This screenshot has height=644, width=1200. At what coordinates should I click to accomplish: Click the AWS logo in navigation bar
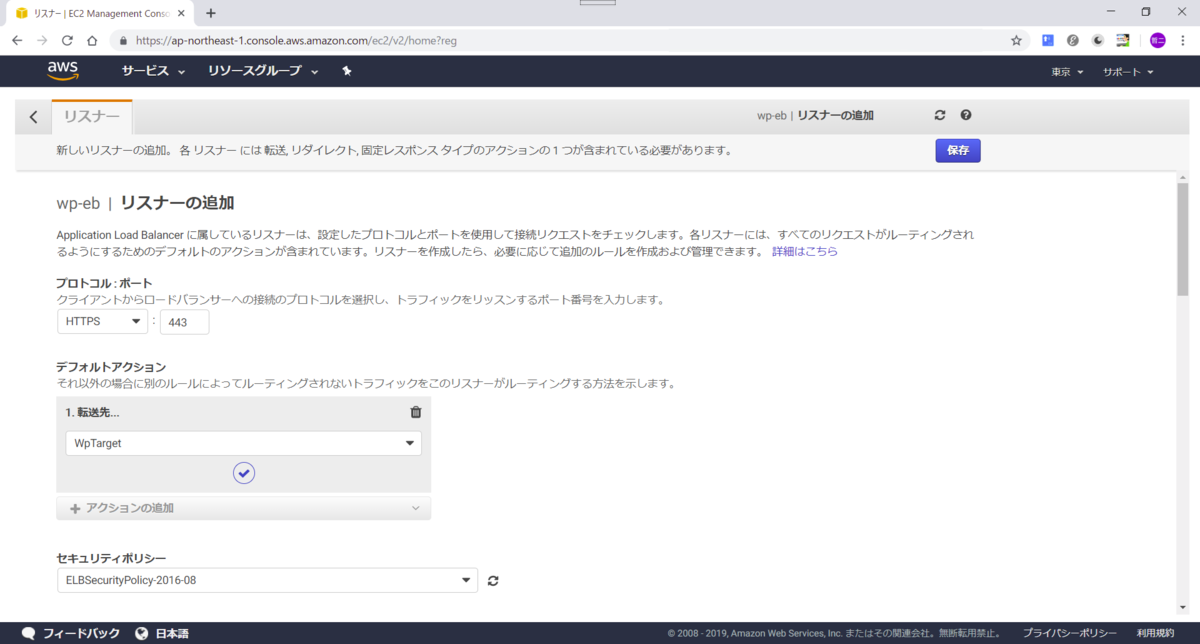coord(63,70)
